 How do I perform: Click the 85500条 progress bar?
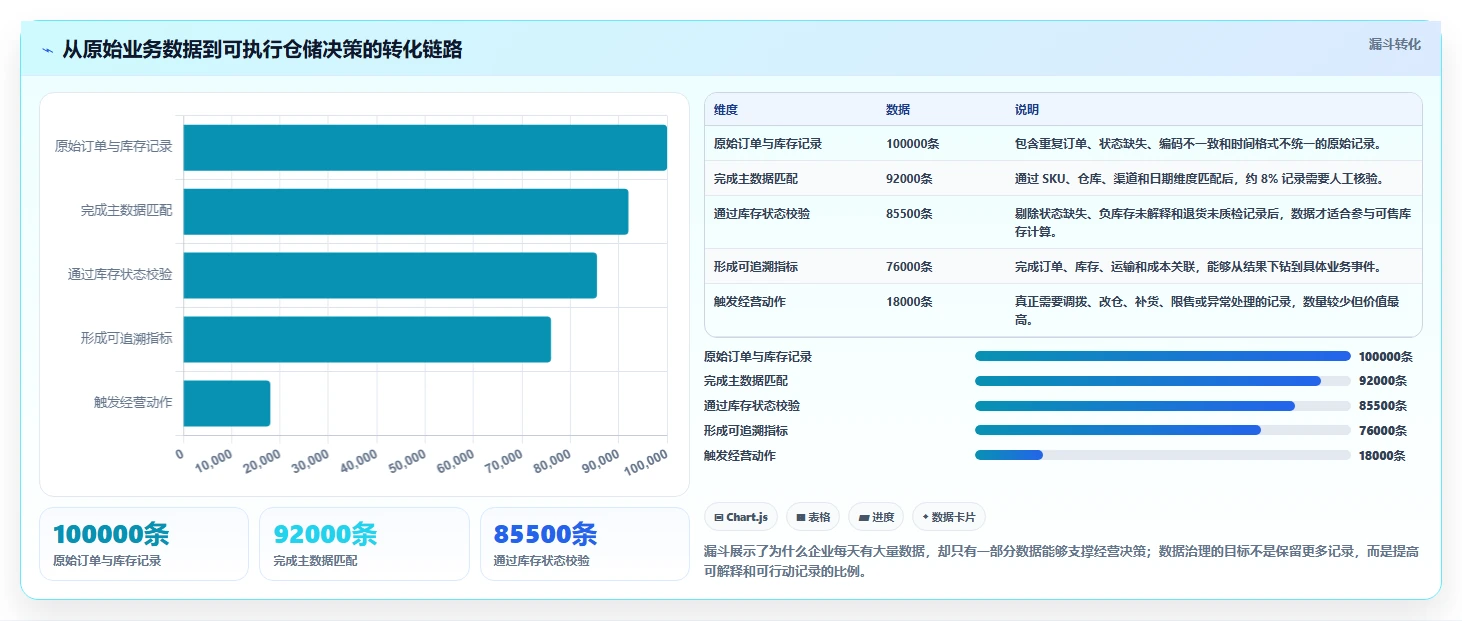1163,406
